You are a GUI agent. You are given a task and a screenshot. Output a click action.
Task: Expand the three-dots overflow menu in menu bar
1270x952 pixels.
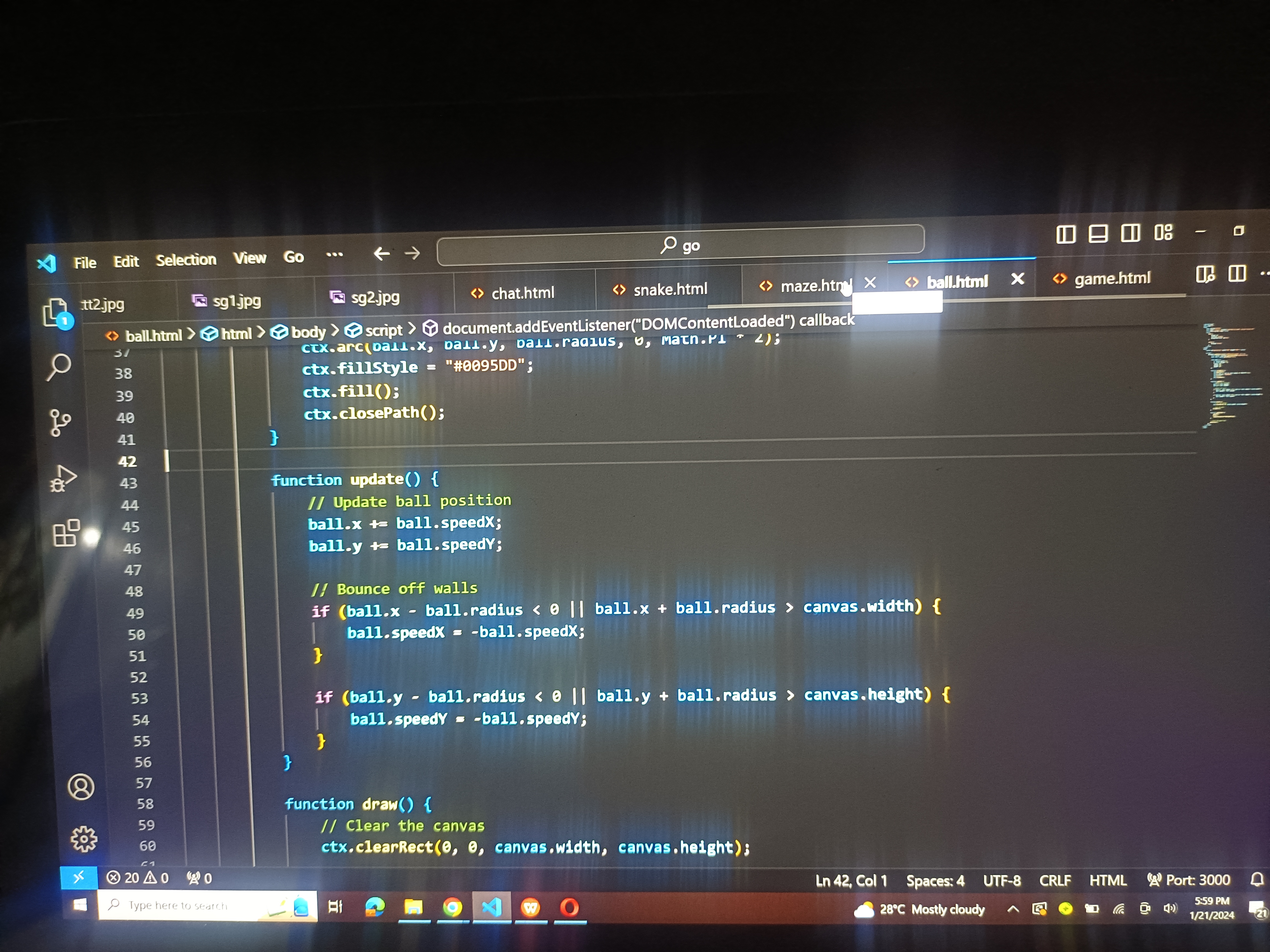(334, 255)
